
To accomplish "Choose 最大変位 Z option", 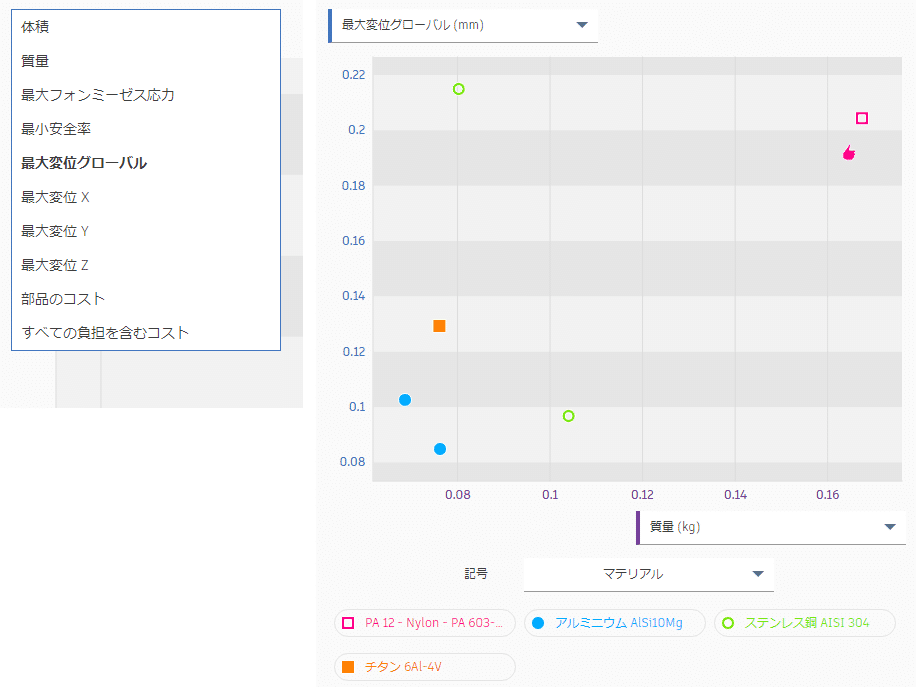I will [146, 265].
